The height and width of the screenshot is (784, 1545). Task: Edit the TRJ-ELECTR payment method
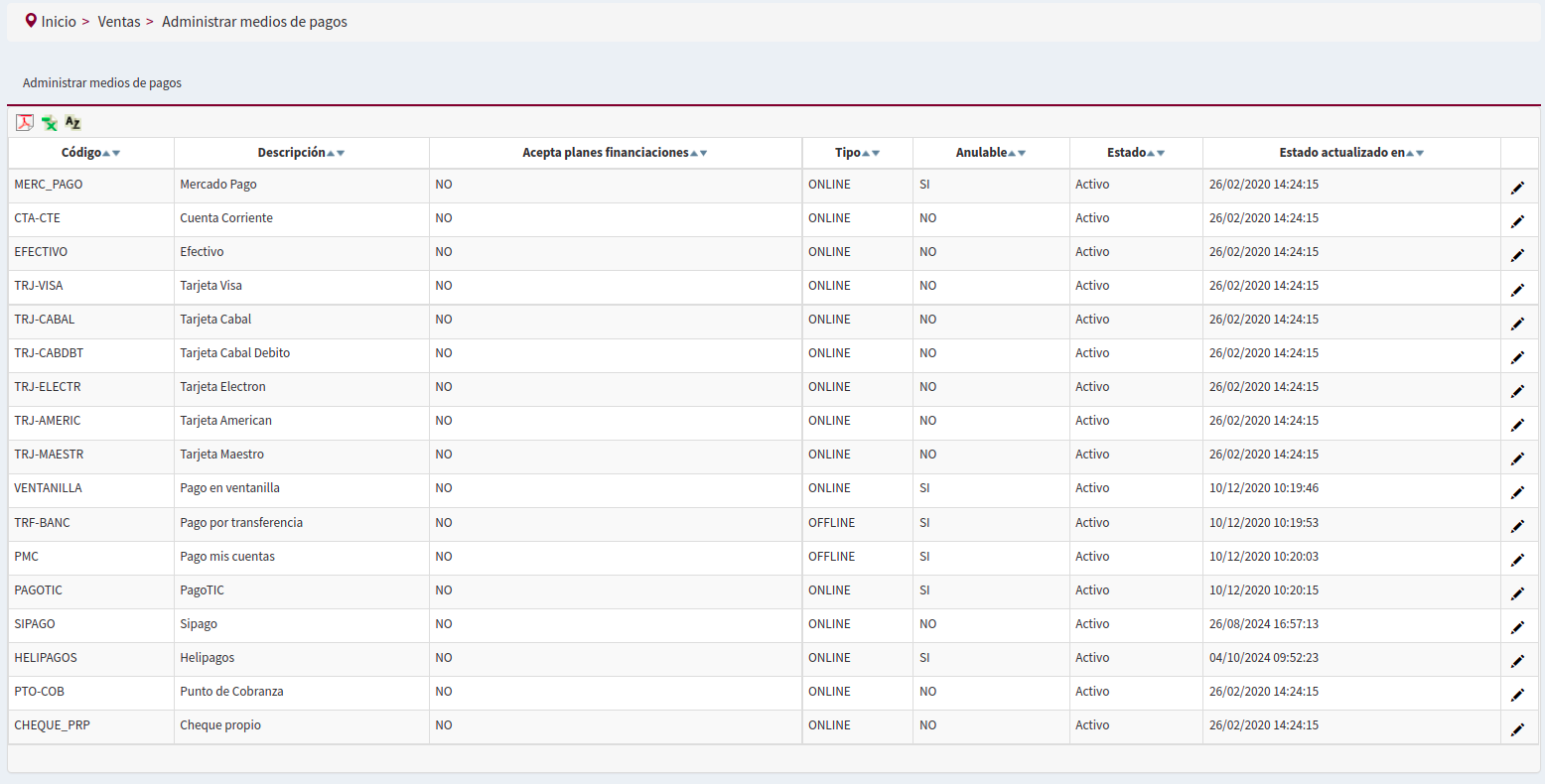[x=1517, y=390]
